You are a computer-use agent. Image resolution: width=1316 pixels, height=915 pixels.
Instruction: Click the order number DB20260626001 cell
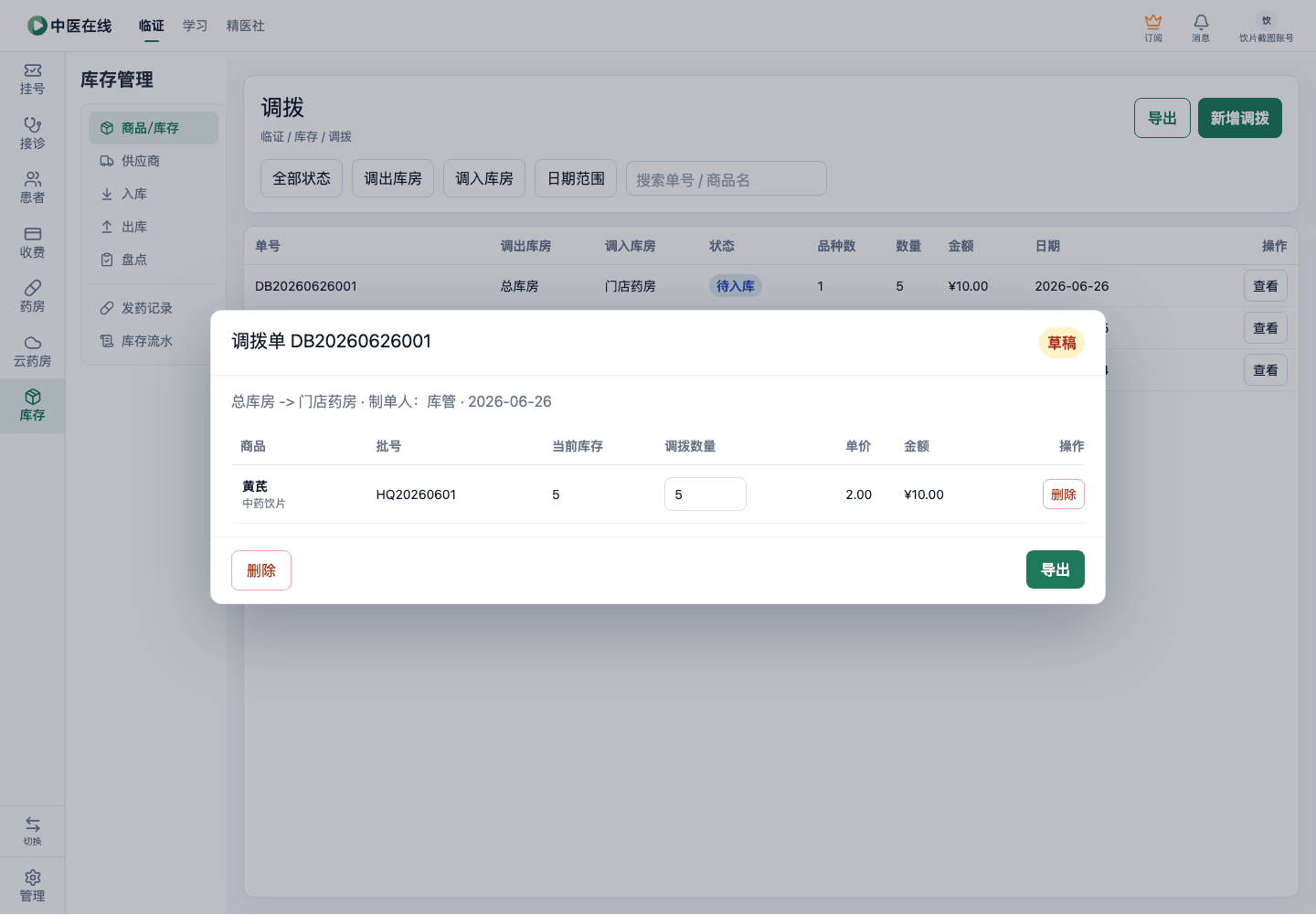306,286
